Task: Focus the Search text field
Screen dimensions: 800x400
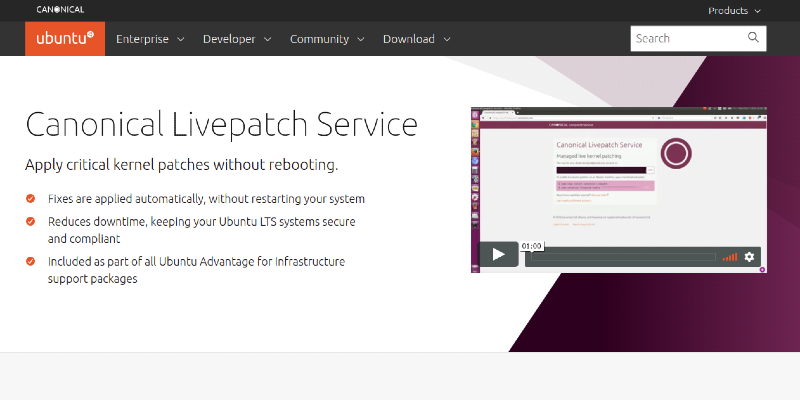Action: (x=686, y=39)
